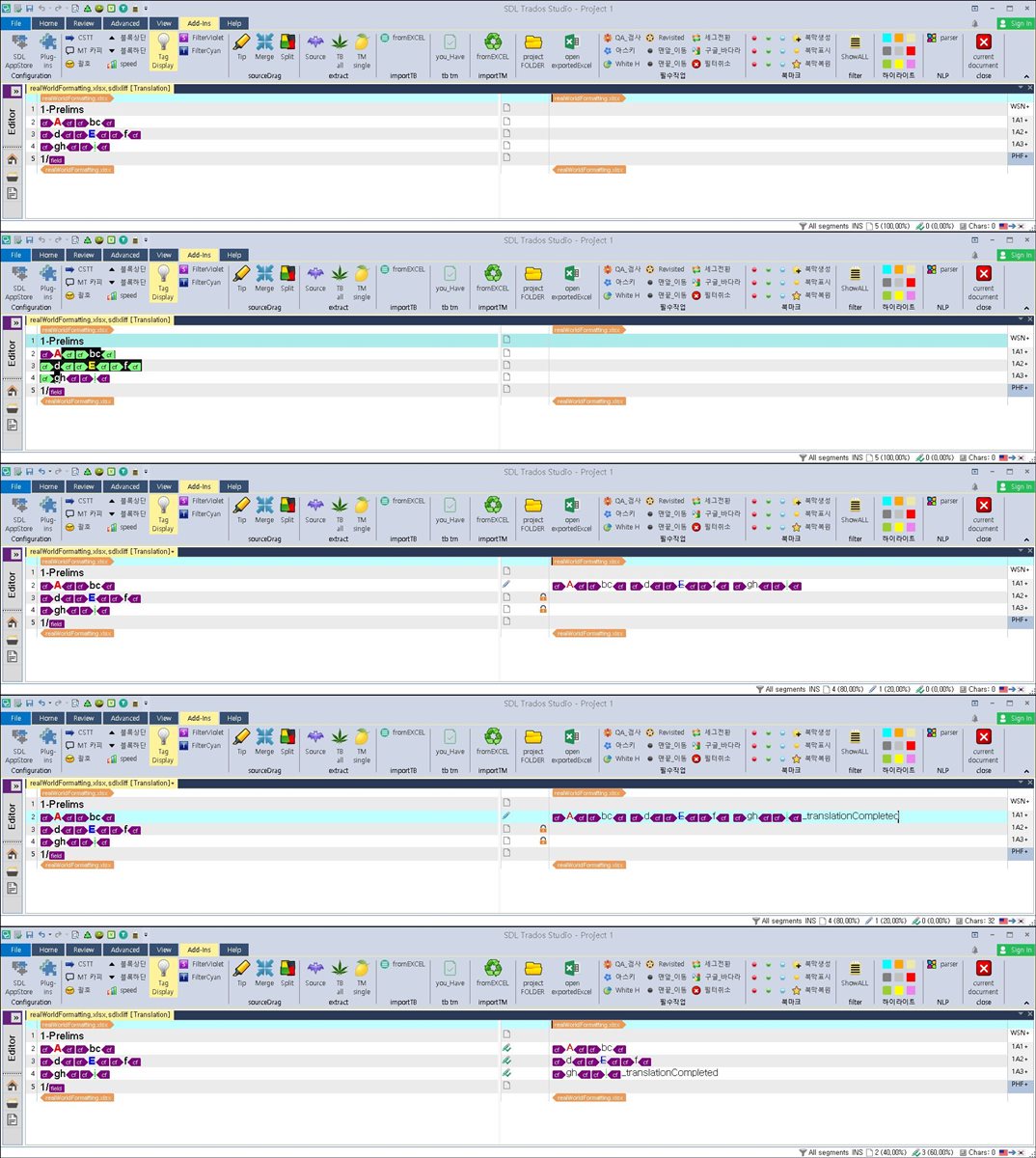Click Merge in the second window's ribbon

tap(264, 279)
